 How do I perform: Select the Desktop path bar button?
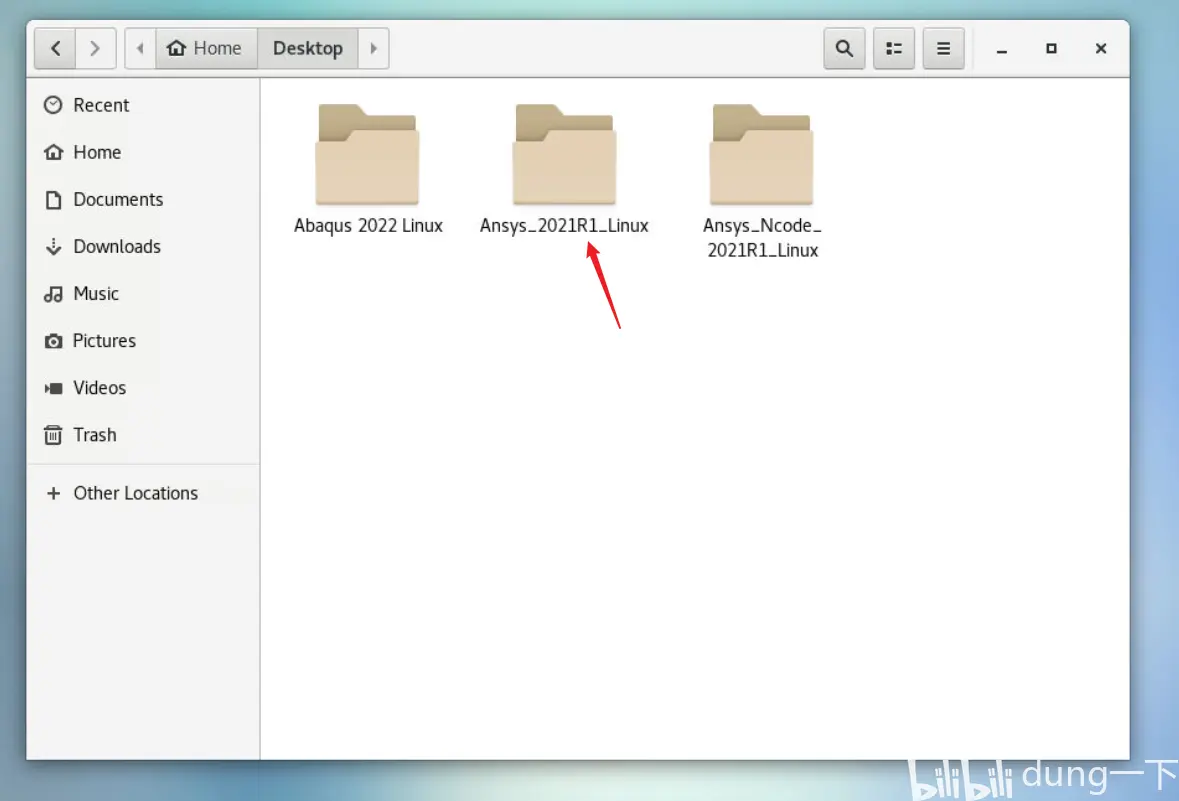click(308, 48)
